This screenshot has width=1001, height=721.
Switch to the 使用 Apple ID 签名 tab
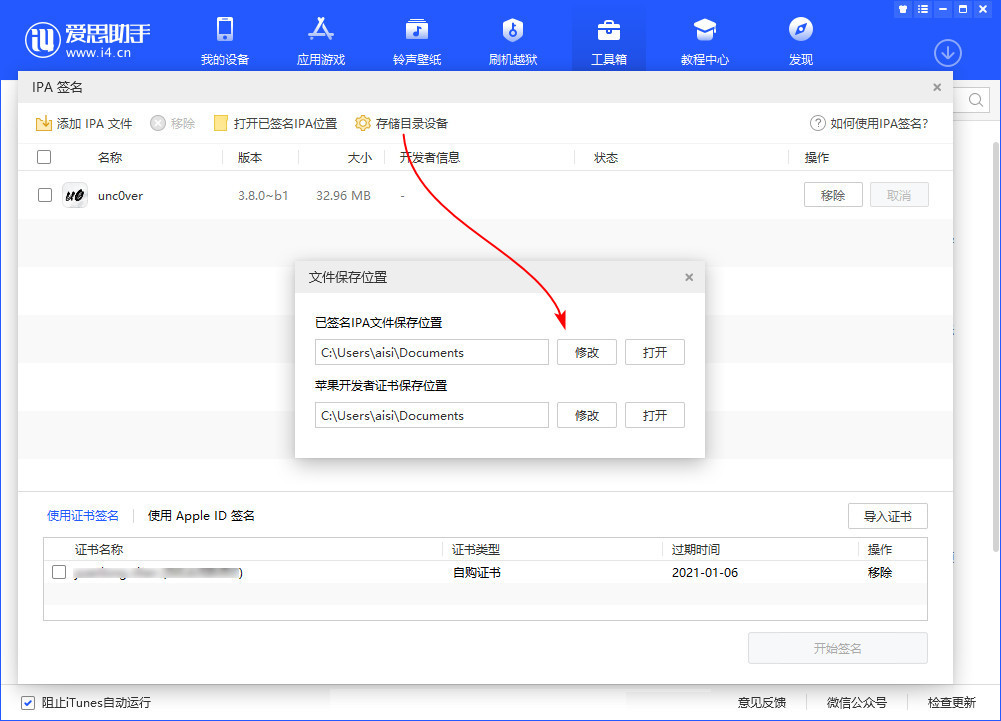[200, 516]
